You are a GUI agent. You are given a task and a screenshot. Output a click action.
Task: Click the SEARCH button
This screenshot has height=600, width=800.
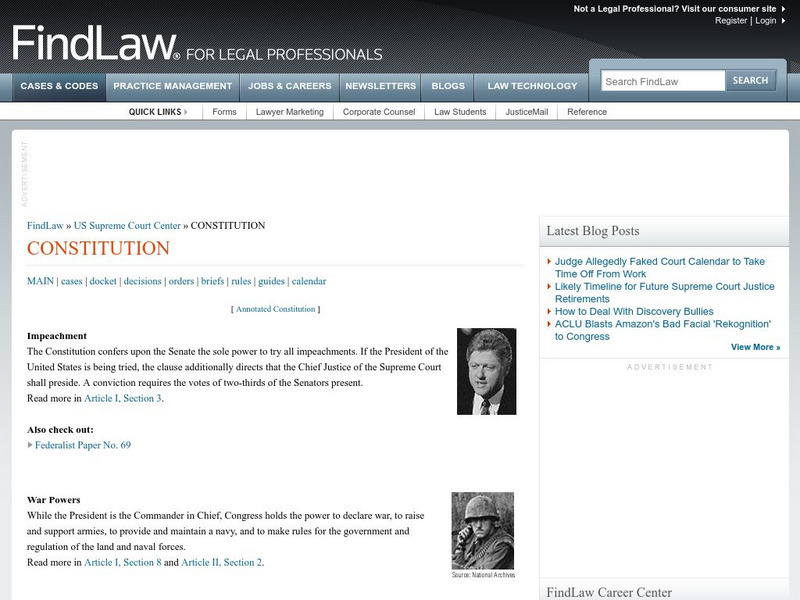point(750,81)
